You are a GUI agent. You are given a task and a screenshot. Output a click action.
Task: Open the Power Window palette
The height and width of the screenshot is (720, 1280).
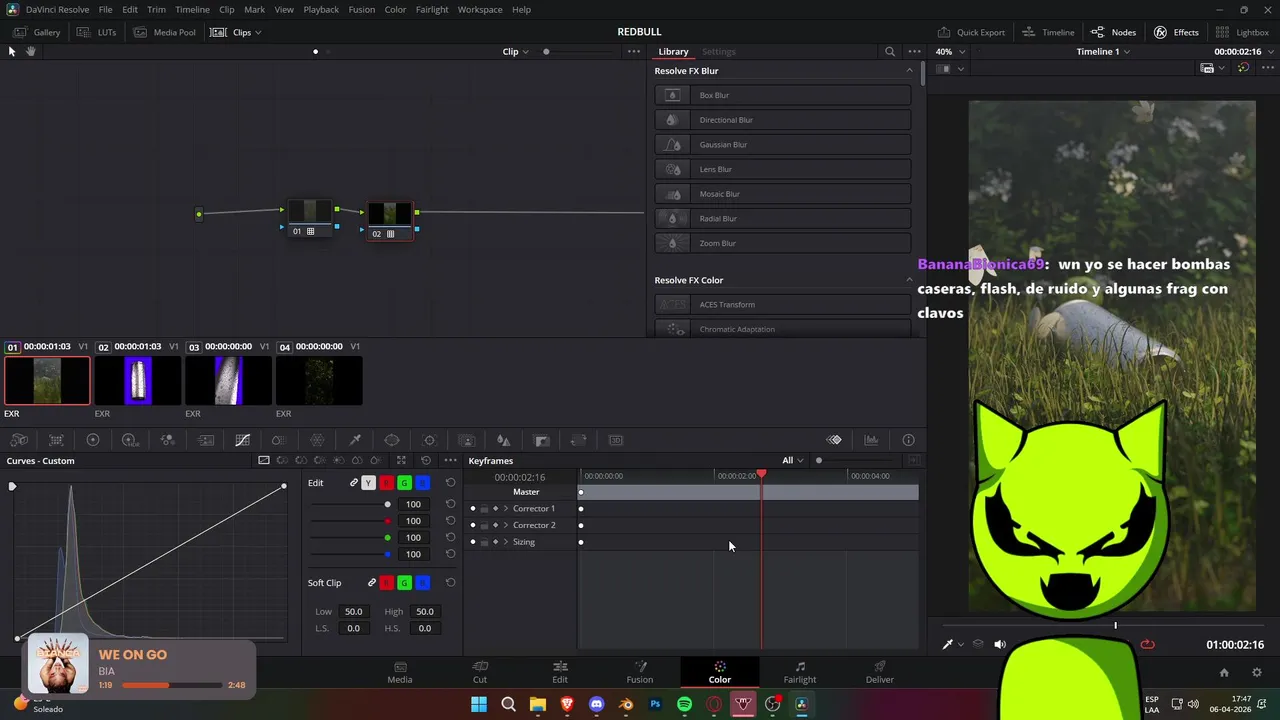392,440
